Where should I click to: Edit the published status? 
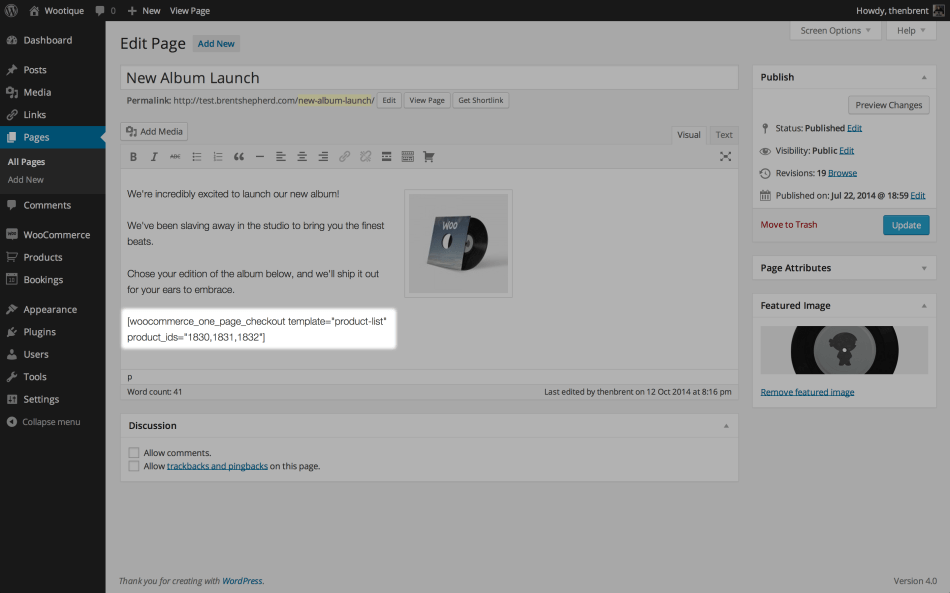click(854, 128)
